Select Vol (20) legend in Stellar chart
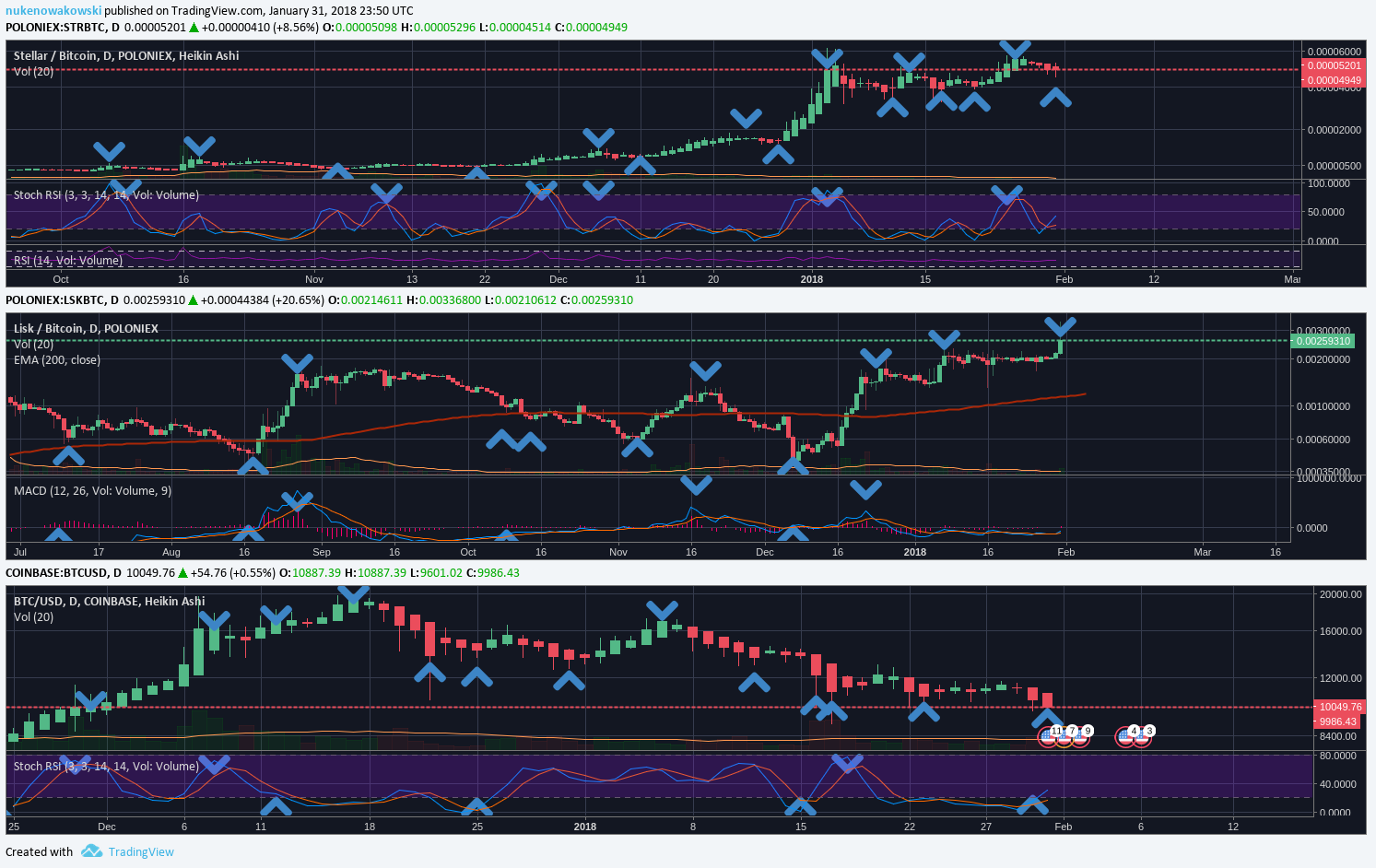The image size is (1376, 868). tap(33, 71)
